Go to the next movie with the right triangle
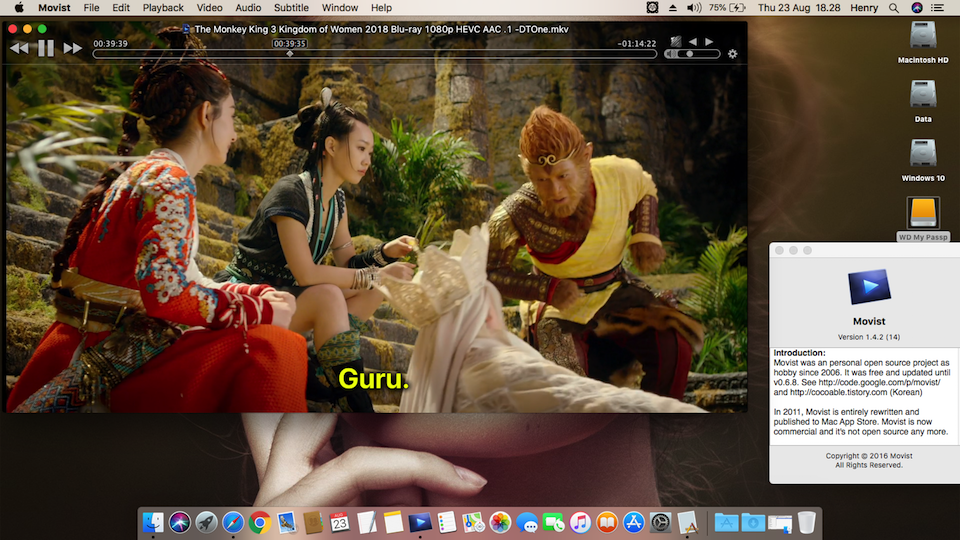The image size is (960, 540). click(709, 42)
